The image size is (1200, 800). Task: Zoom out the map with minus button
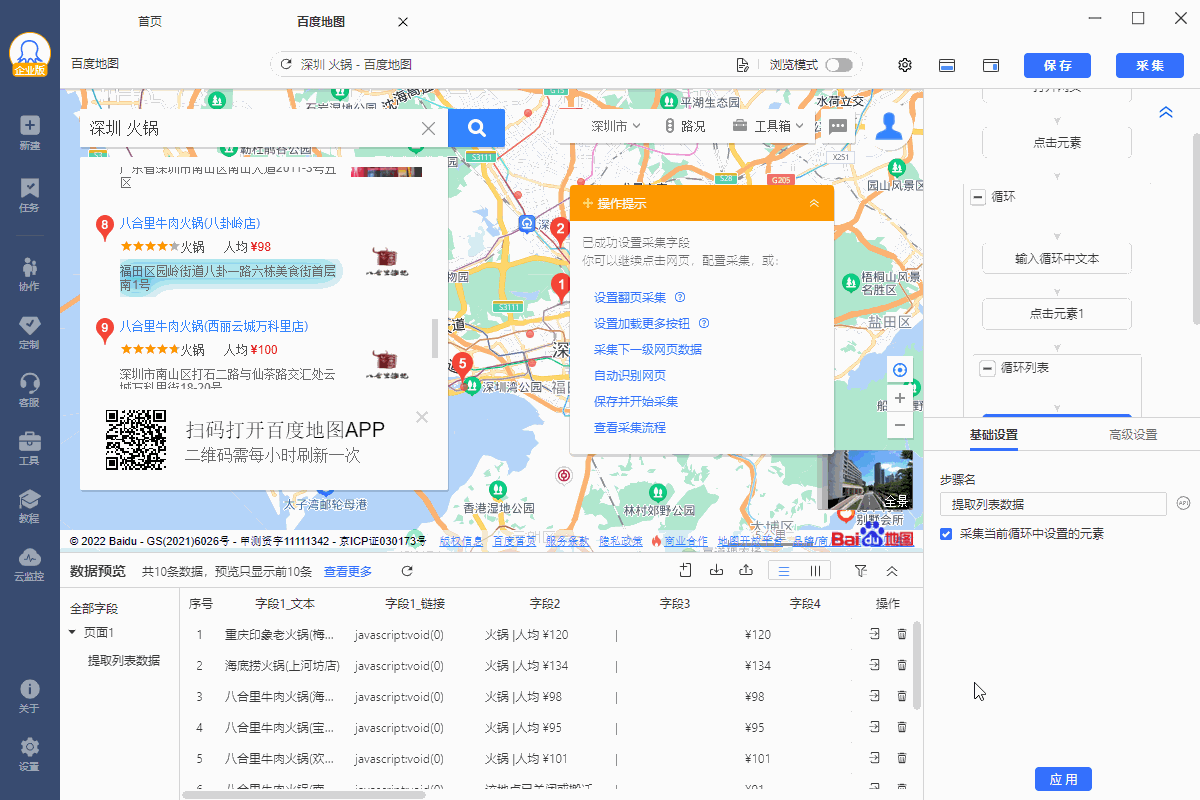pyautogui.click(x=900, y=425)
